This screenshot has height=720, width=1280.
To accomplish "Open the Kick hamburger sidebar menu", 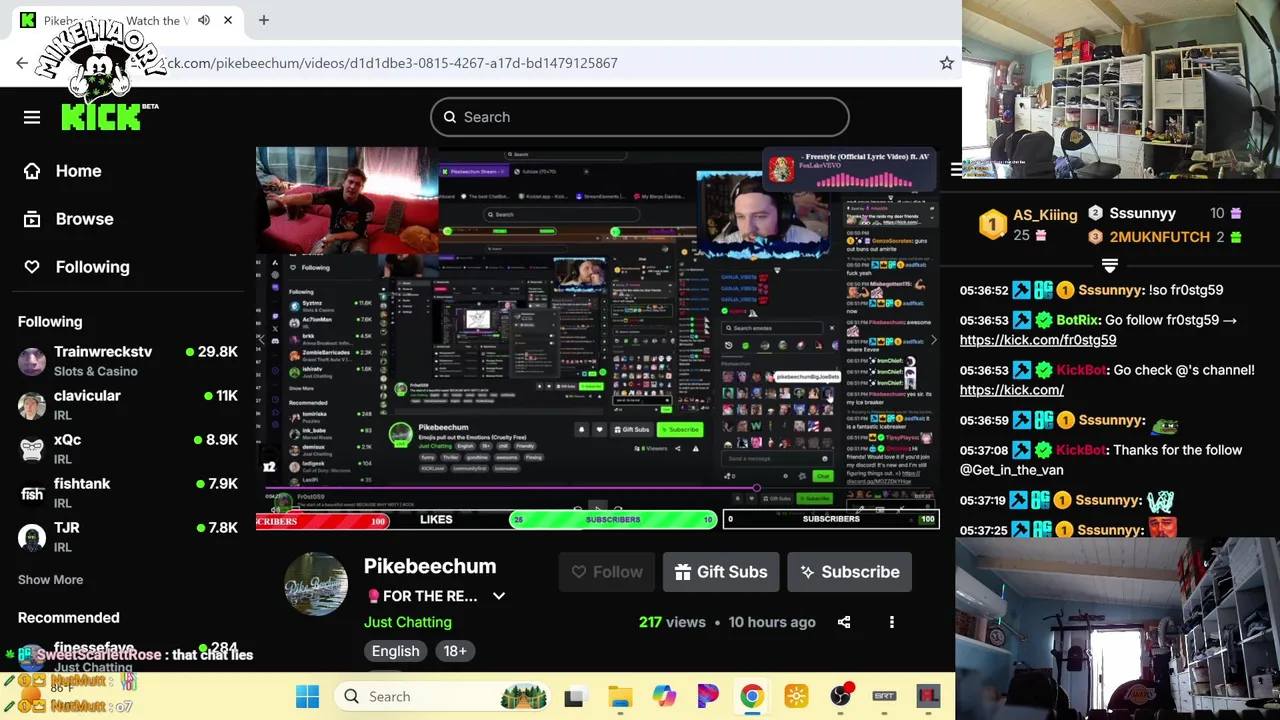I will tap(32, 117).
